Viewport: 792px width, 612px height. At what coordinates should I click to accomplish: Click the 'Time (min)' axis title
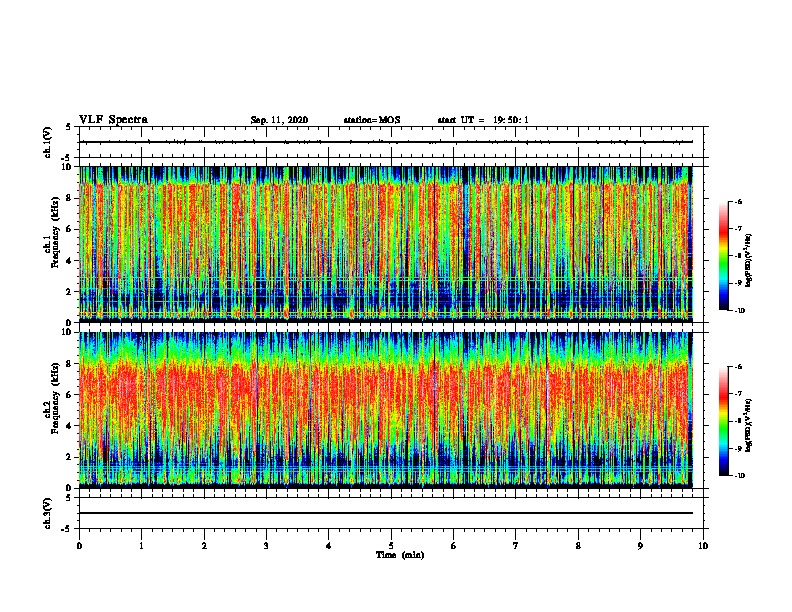[x=400, y=555]
